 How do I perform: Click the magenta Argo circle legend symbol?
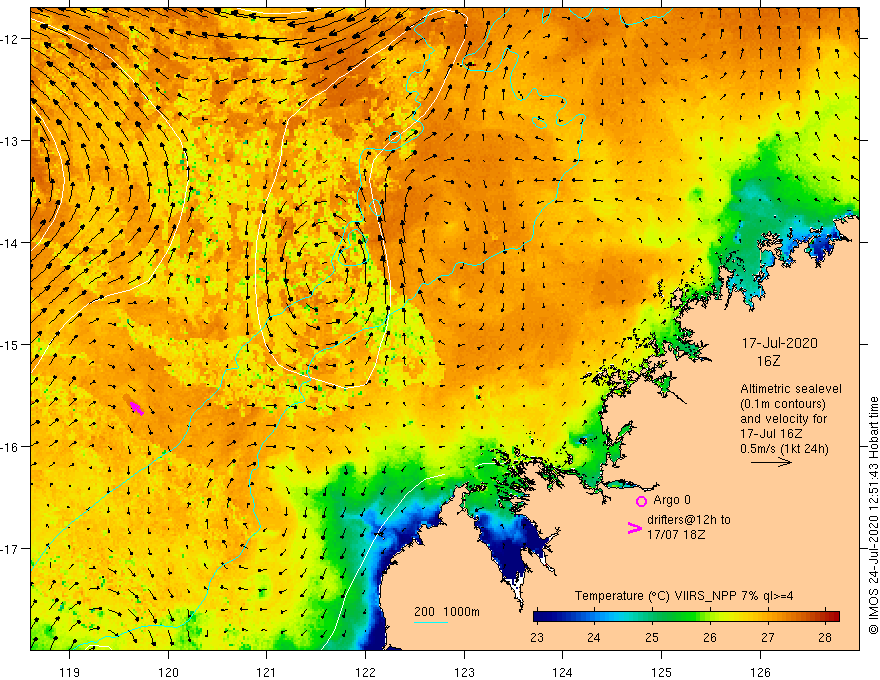[x=641, y=501]
